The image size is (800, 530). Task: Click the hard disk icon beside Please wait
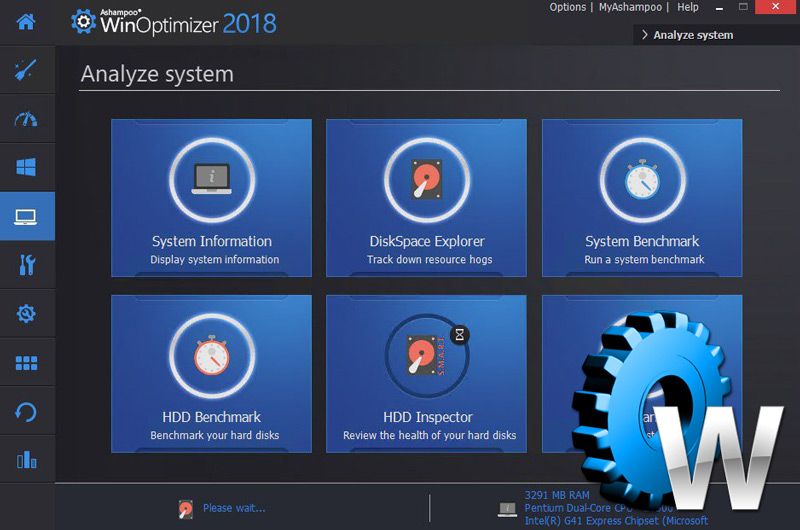[186, 509]
